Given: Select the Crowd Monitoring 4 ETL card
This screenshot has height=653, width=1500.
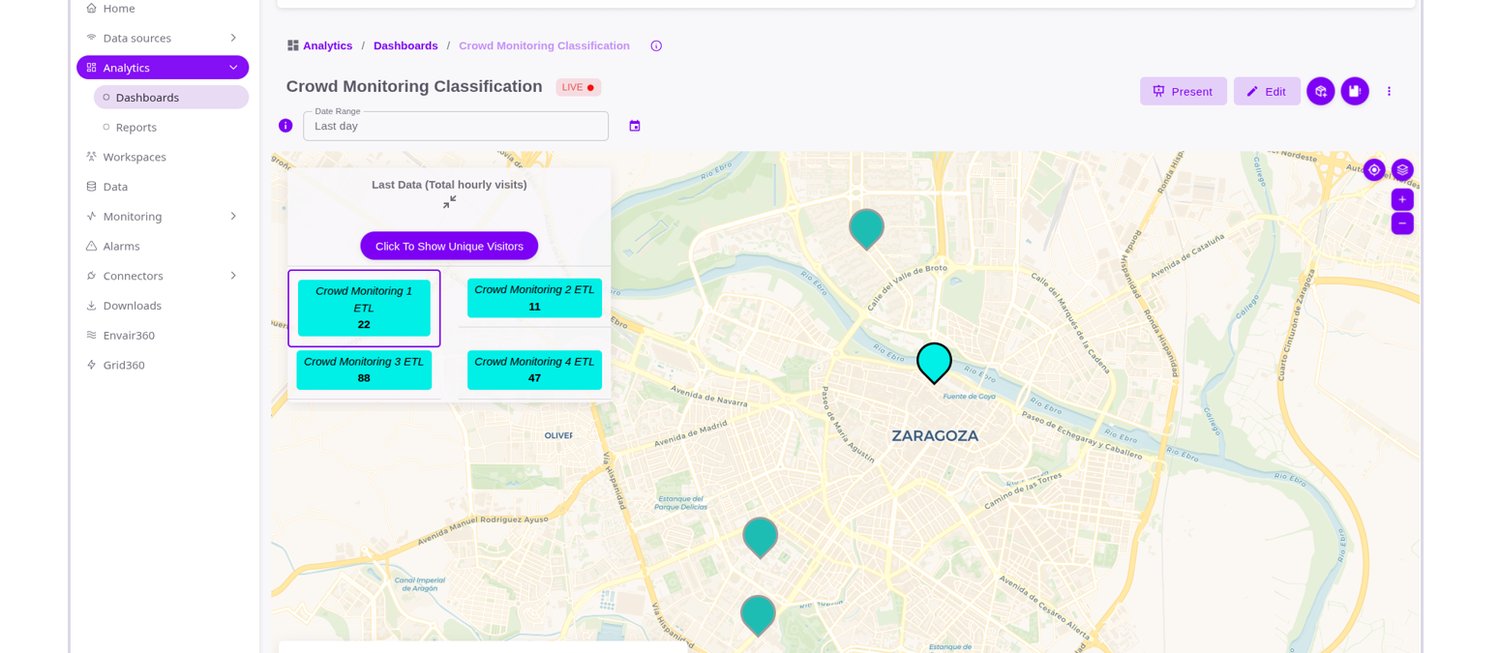Looking at the screenshot, I should coord(534,370).
